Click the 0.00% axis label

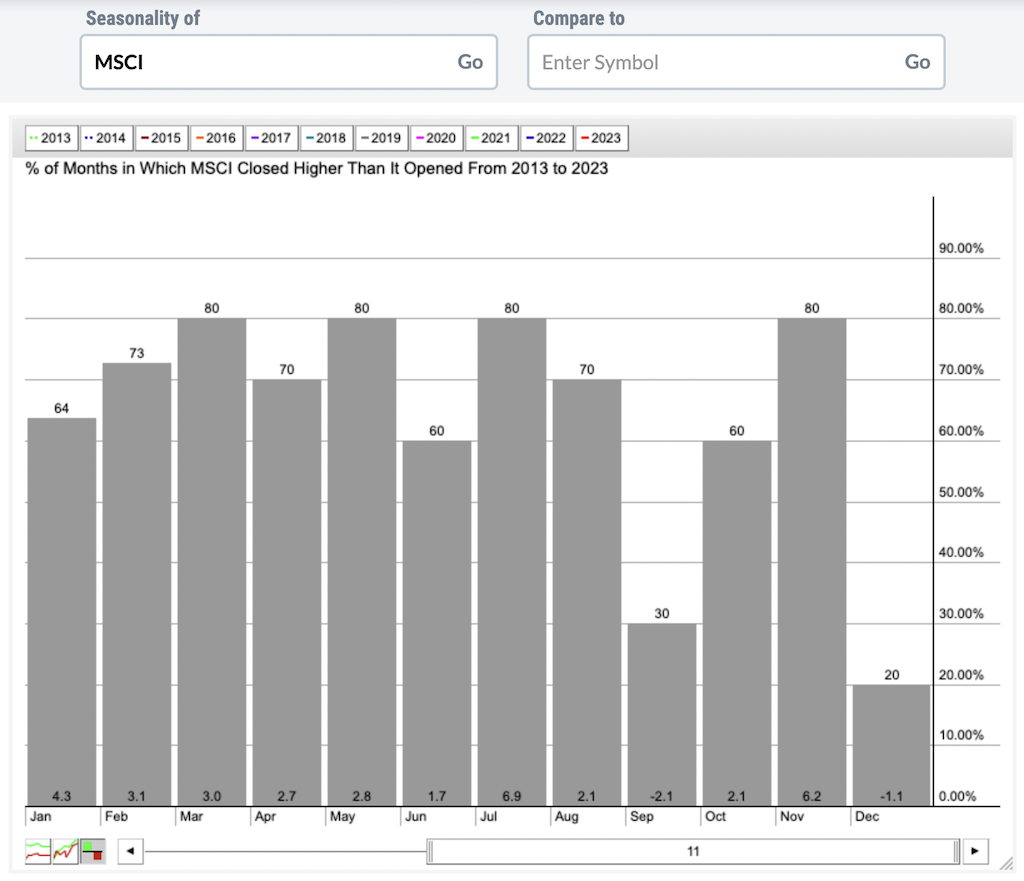(x=957, y=796)
